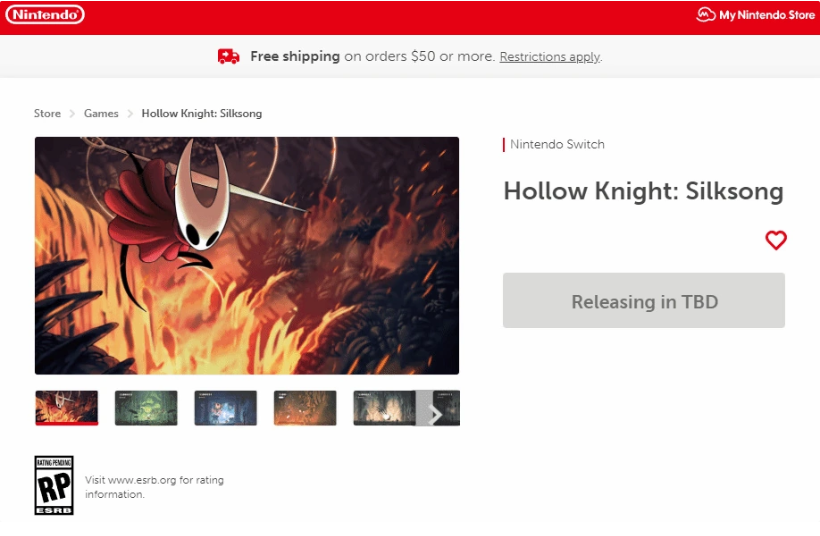Open the Restrictions apply link

(550, 56)
